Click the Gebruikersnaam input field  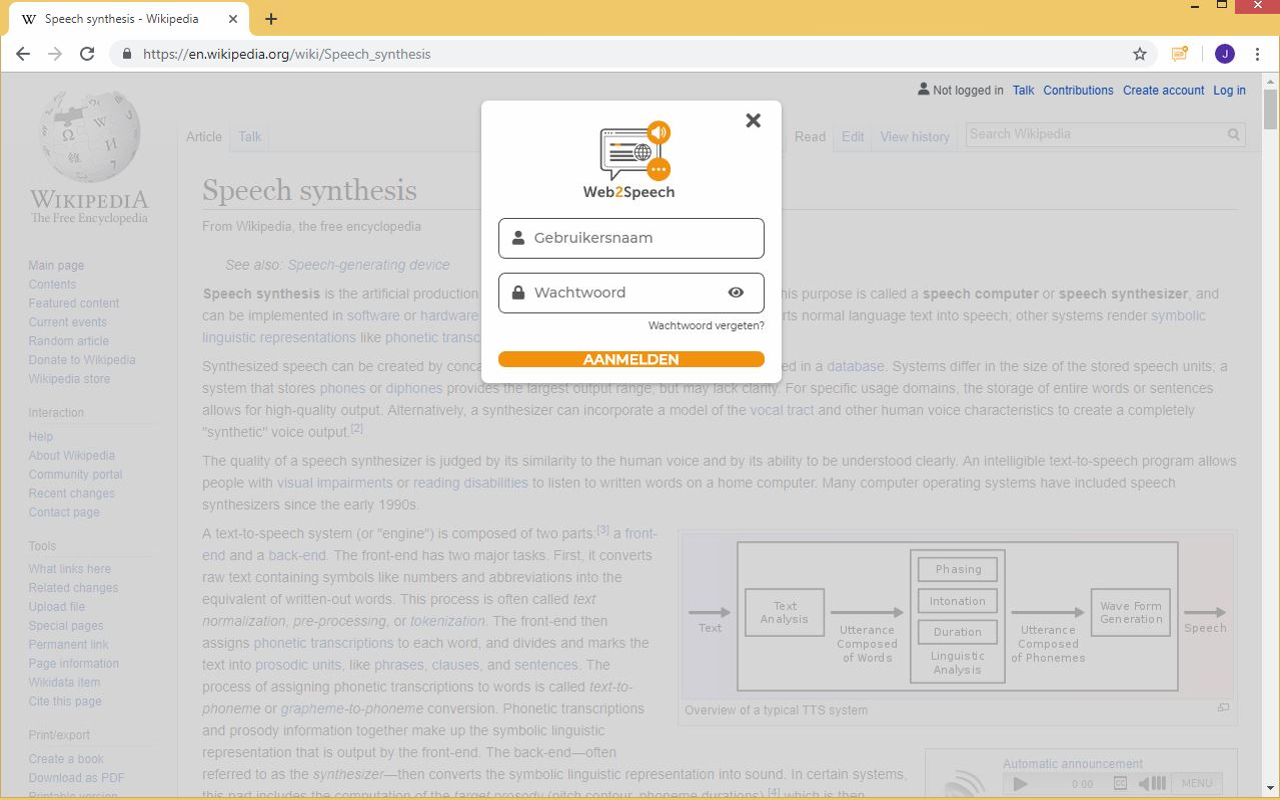[631, 238]
